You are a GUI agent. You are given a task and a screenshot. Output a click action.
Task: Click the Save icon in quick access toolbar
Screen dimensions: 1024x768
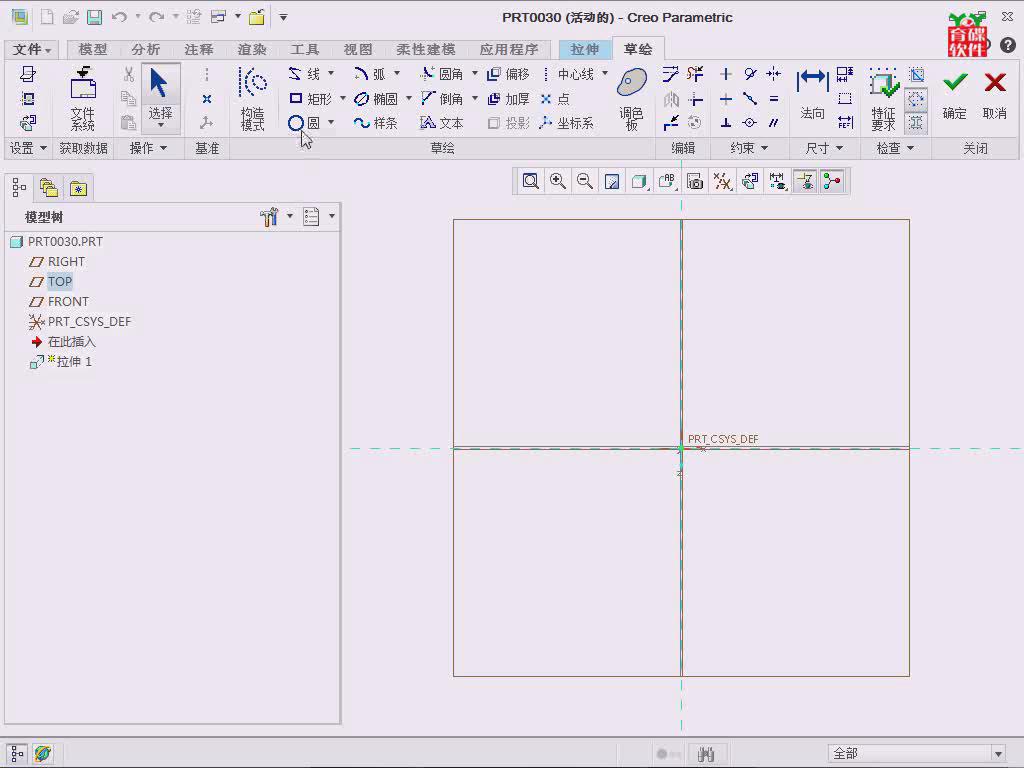coord(95,17)
